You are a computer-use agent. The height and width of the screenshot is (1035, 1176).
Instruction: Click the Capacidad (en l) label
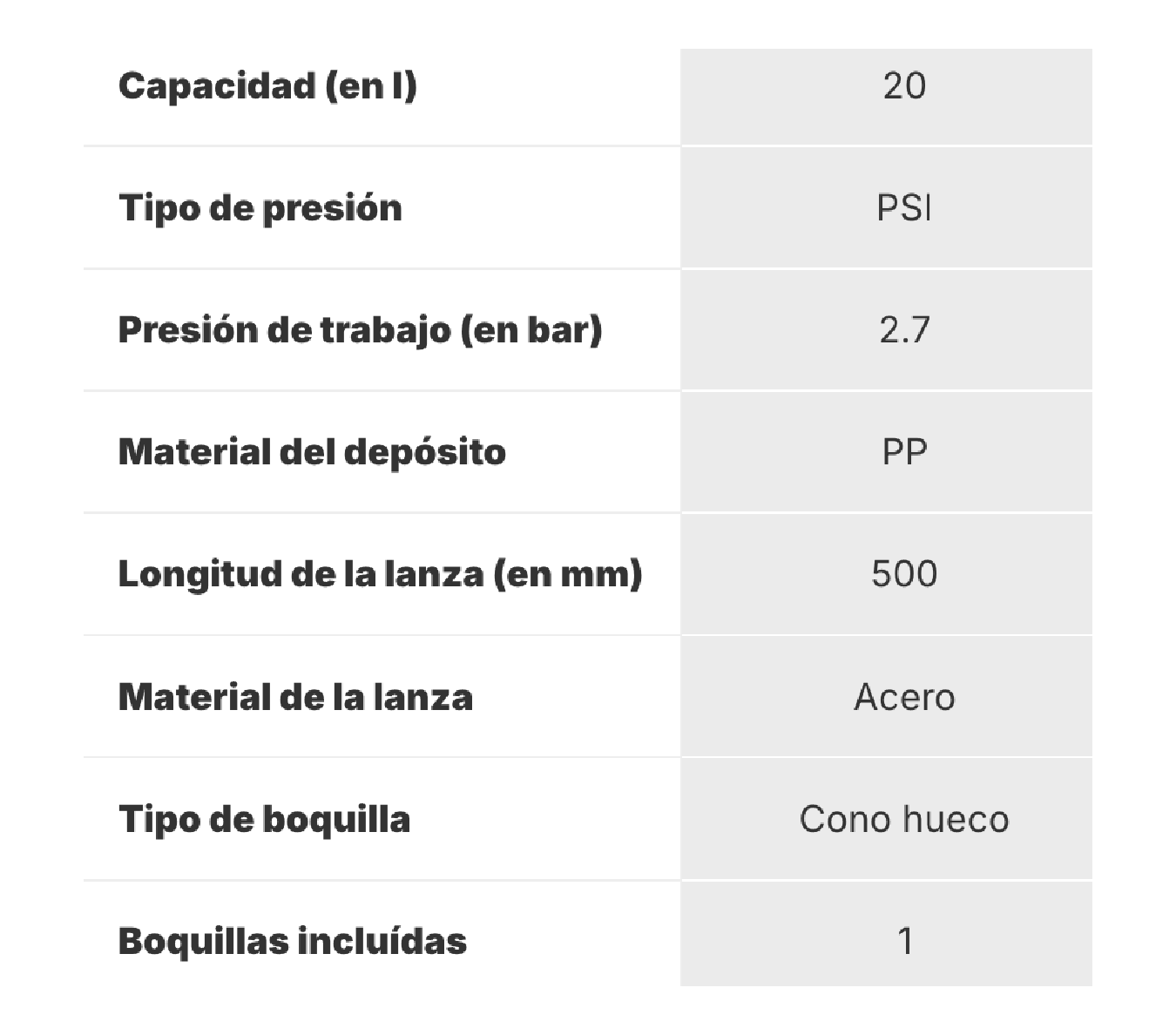[x=267, y=86]
